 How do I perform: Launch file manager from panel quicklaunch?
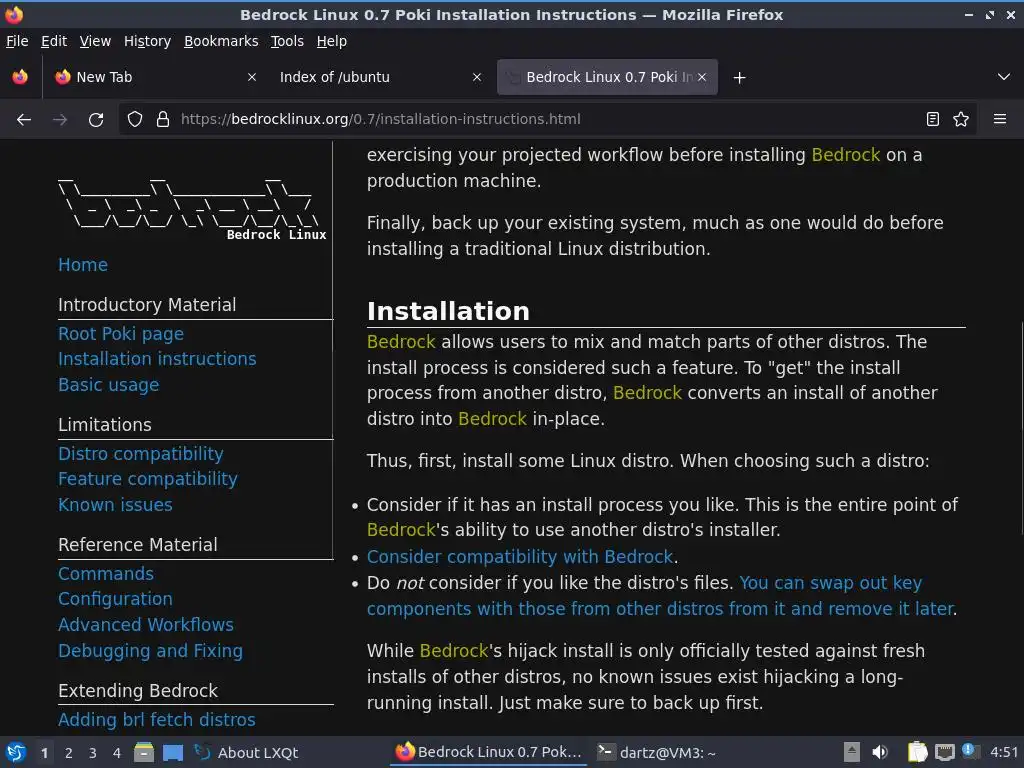coord(144,753)
